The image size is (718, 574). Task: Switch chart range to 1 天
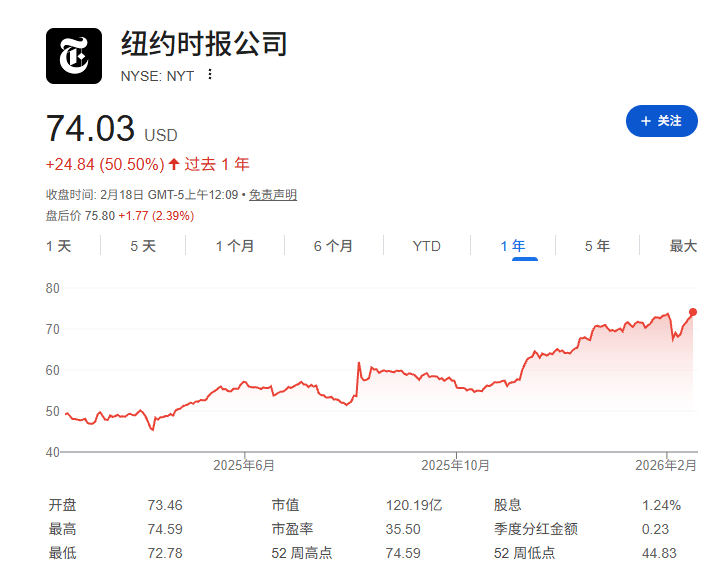pos(59,246)
